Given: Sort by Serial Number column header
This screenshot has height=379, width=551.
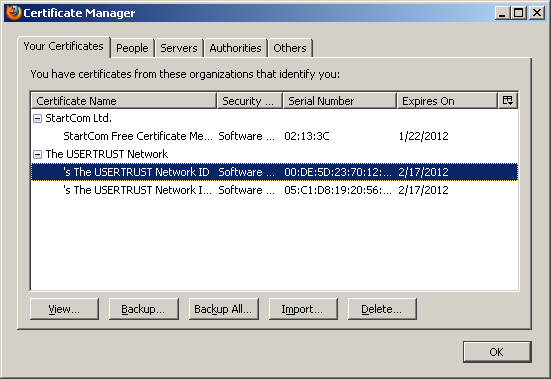Looking at the screenshot, I should tap(340, 101).
